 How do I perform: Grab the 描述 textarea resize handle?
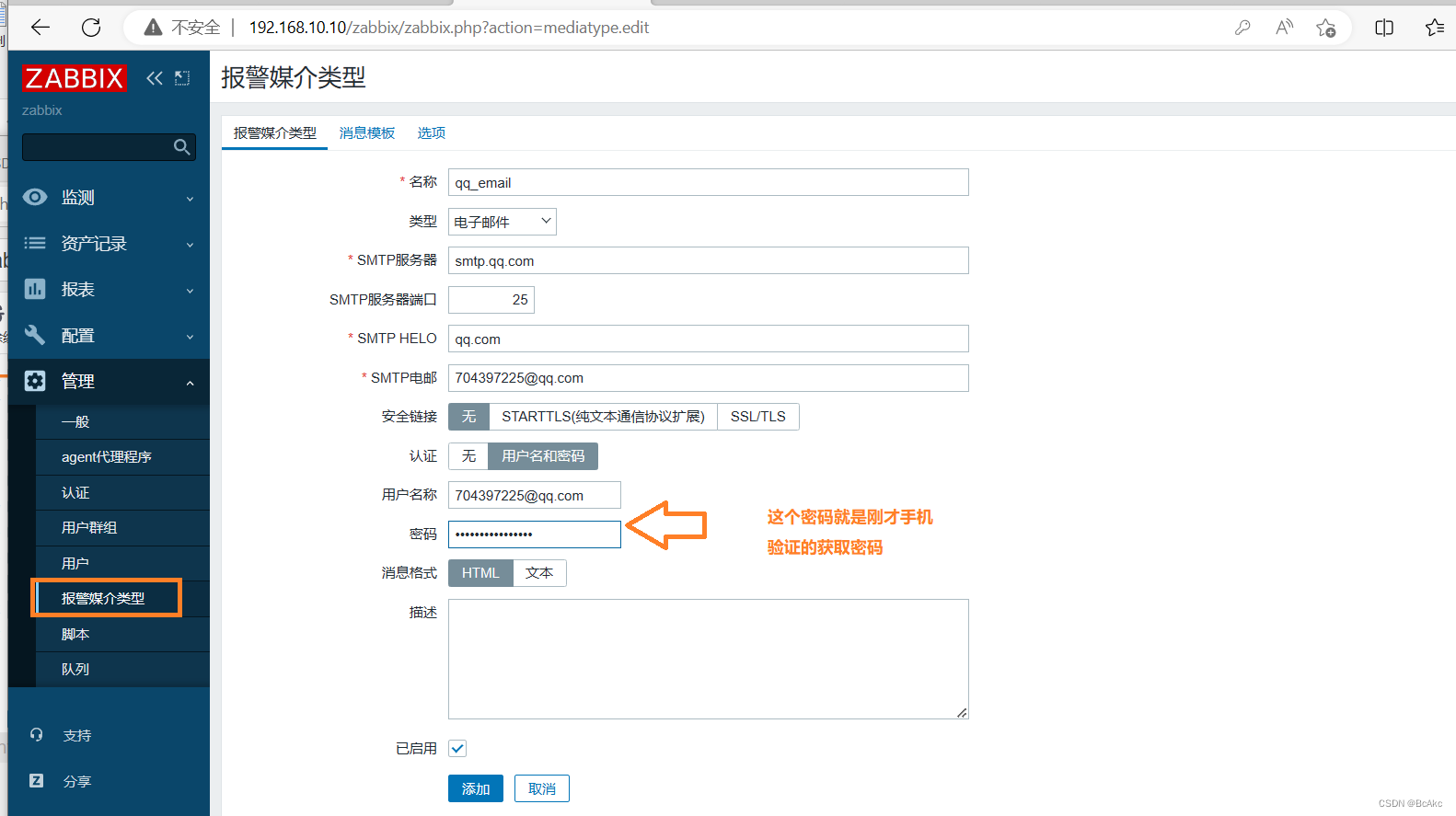click(x=962, y=713)
